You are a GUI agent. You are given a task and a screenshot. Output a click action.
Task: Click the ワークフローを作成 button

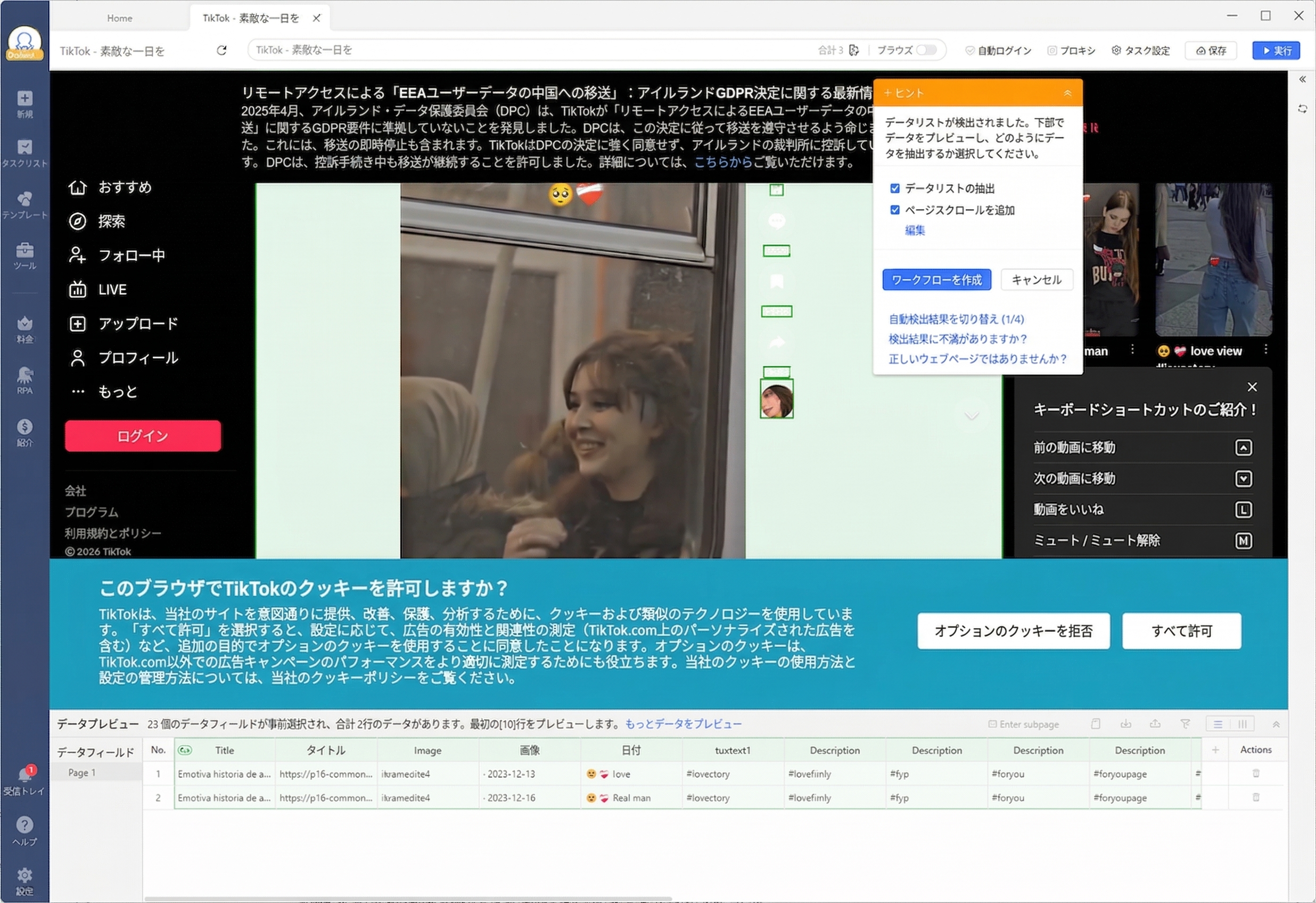pos(936,280)
